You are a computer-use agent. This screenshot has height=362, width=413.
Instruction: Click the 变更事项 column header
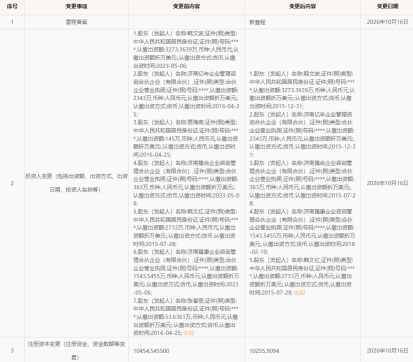[x=76, y=6]
